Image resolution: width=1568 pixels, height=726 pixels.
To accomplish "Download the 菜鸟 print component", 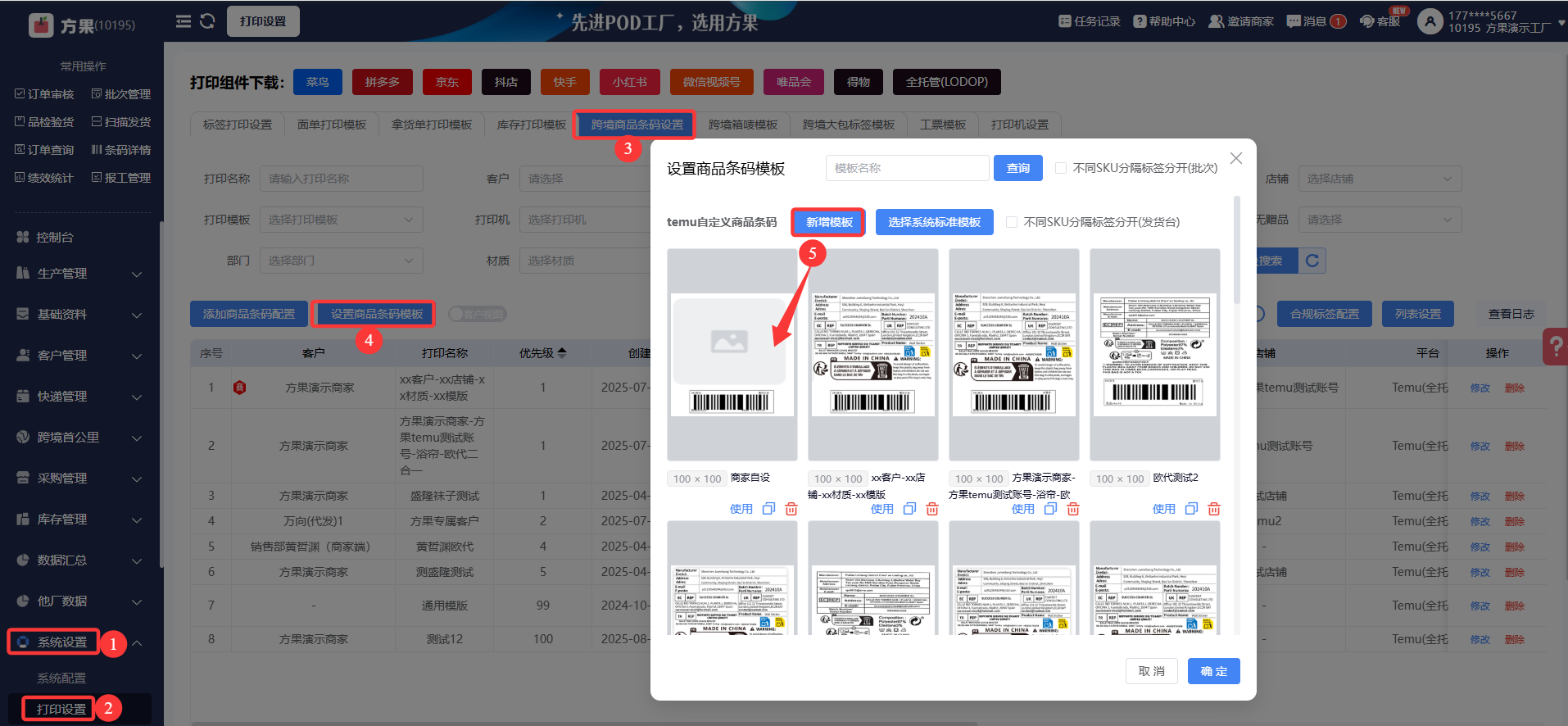I will point(317,82).
